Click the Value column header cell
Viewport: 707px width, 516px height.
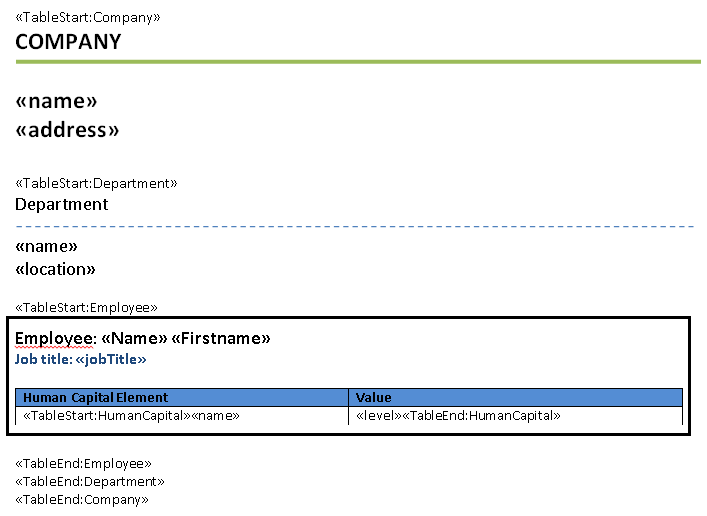pyautogui.click(x=374, y=397)
